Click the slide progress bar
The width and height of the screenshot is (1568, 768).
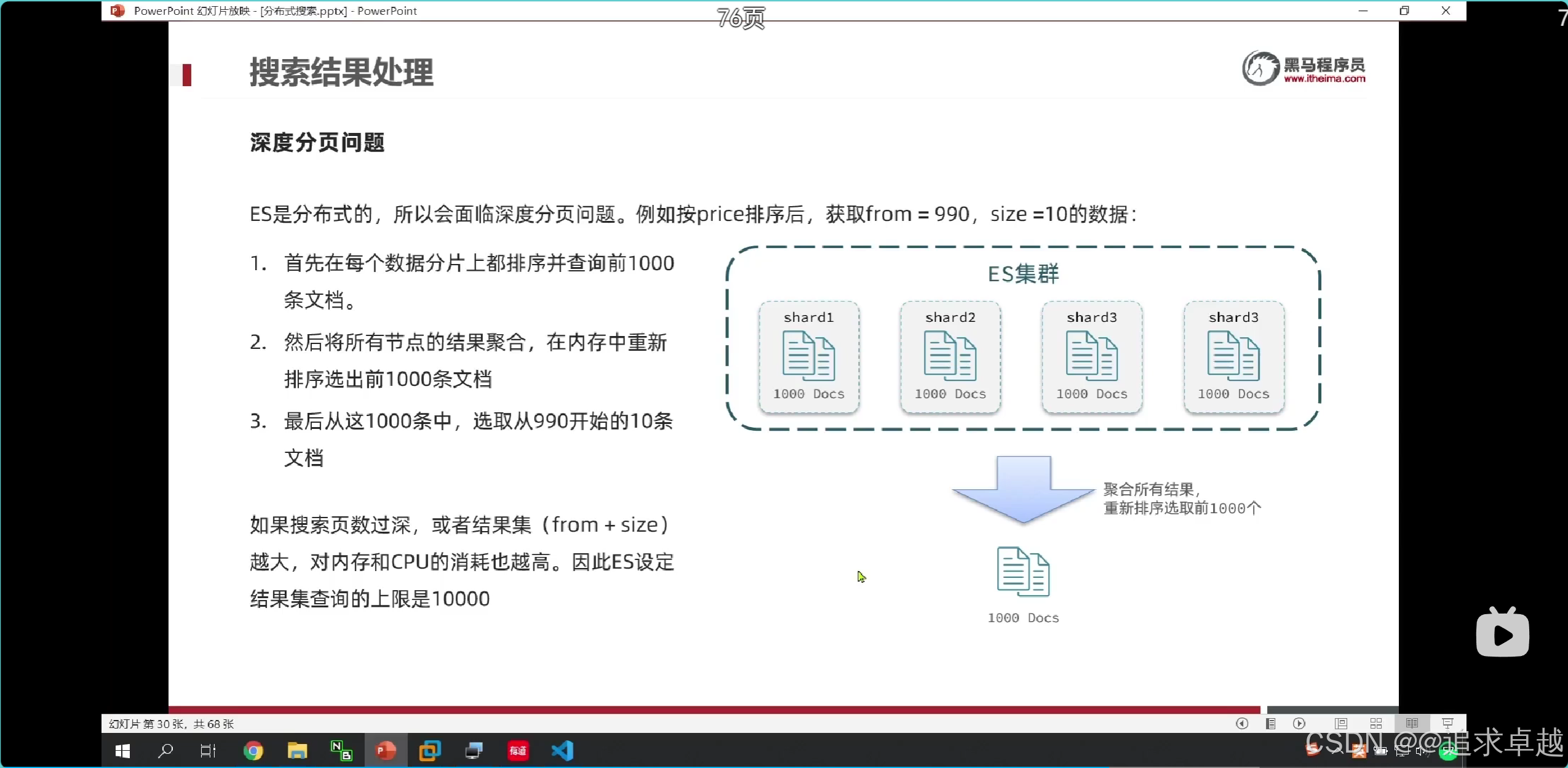[714, 710]
